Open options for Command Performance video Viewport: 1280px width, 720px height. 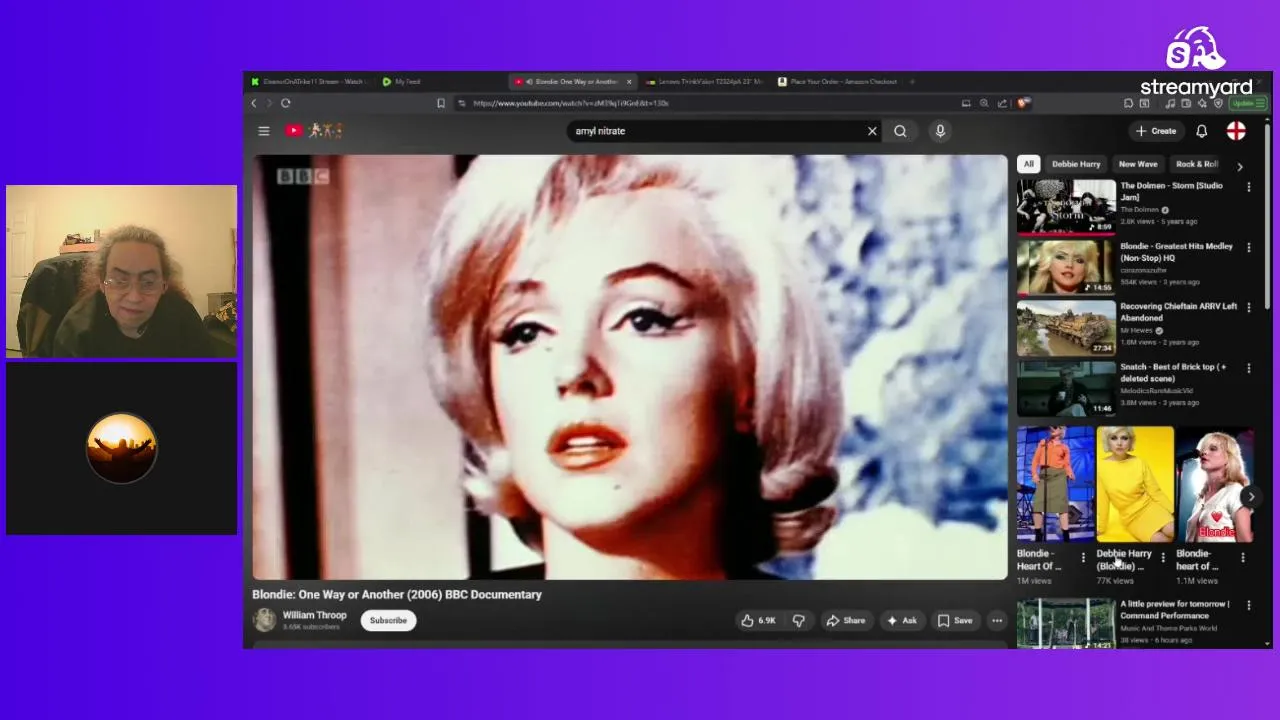(x=1248, y=606)
